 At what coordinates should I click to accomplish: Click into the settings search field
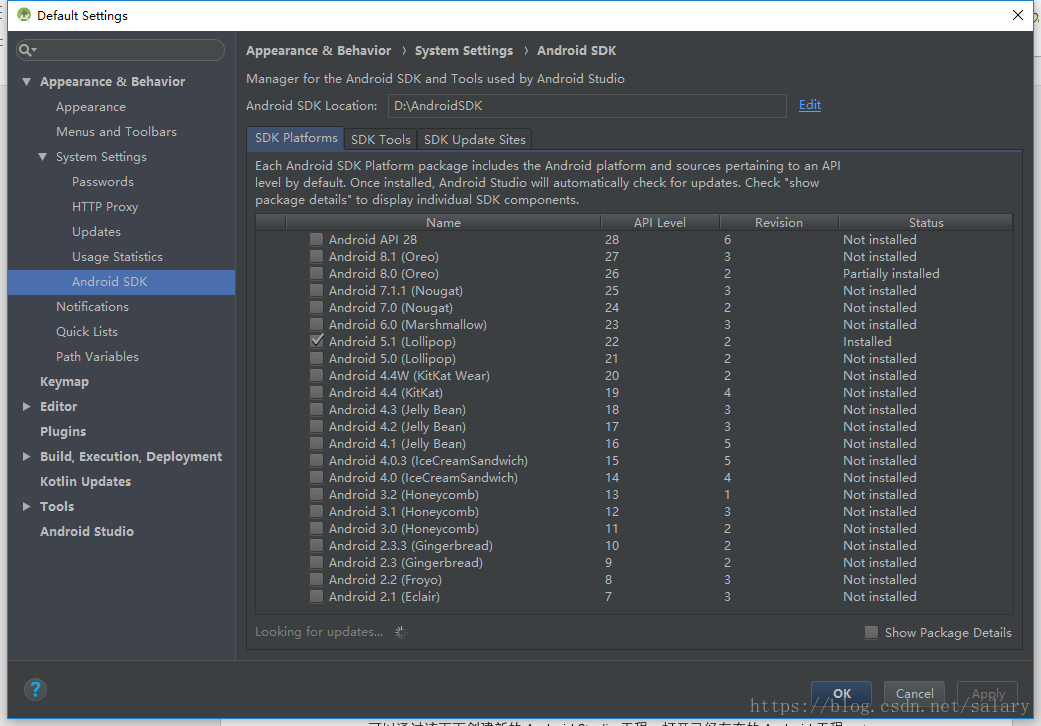[x=120, y=50]
